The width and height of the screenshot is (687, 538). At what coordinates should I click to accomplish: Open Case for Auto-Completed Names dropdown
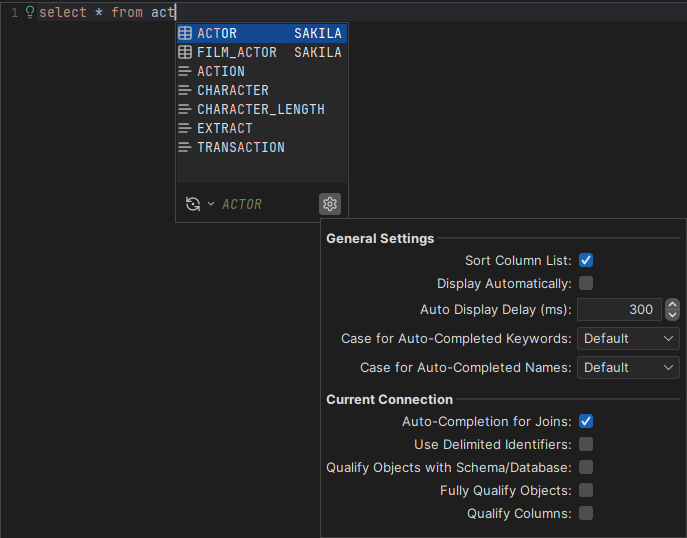click(x=628, y=367)
